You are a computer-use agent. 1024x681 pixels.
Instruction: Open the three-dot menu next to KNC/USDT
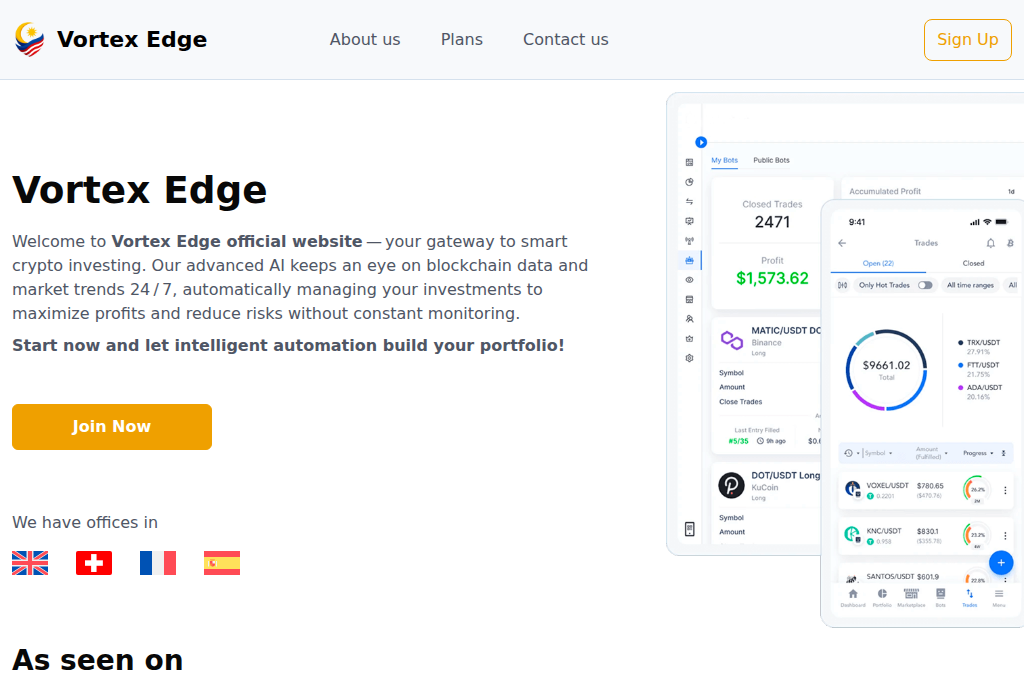click(1005, 536)
